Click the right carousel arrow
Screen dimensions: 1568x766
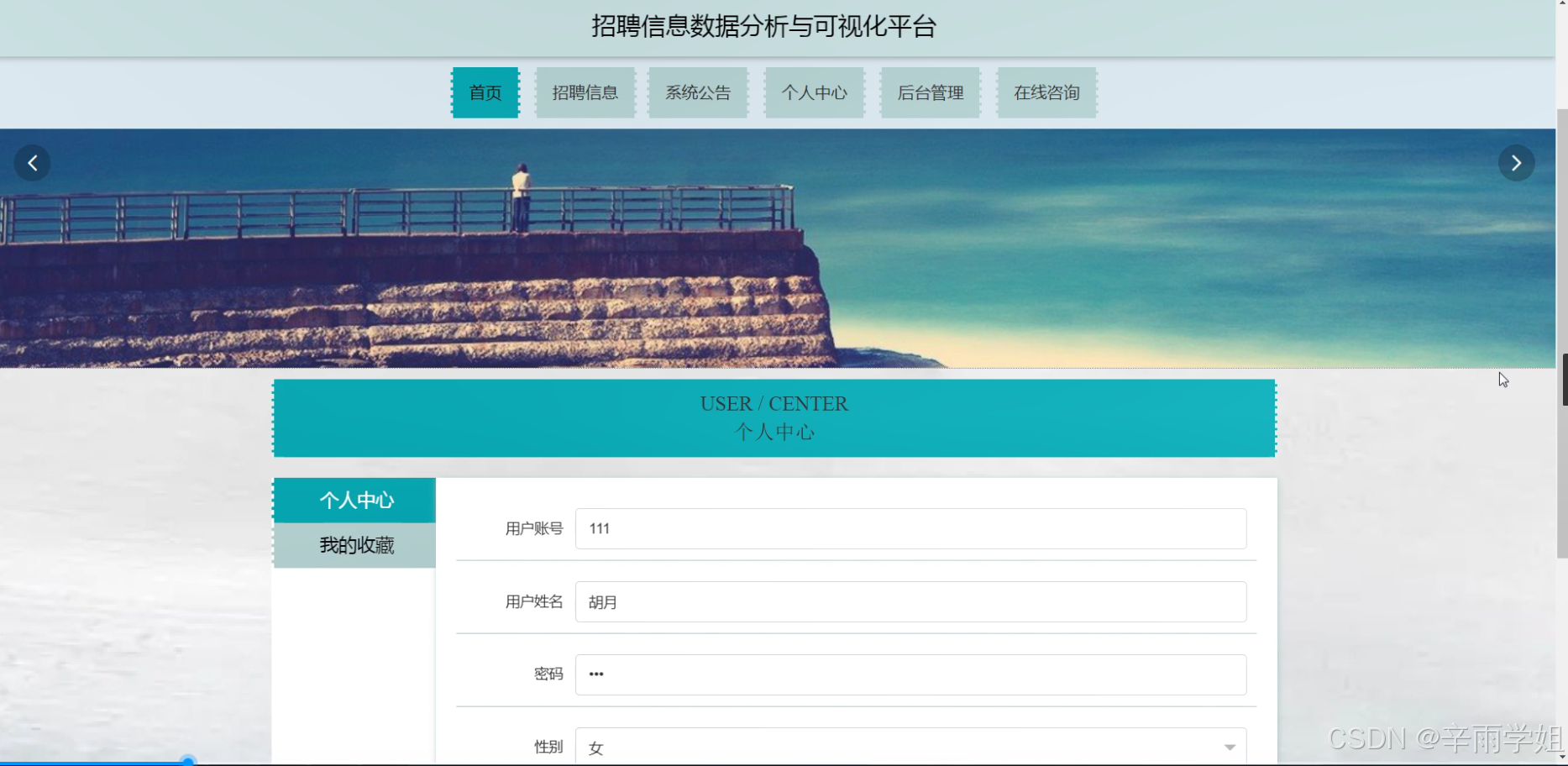pos(1516,163)
